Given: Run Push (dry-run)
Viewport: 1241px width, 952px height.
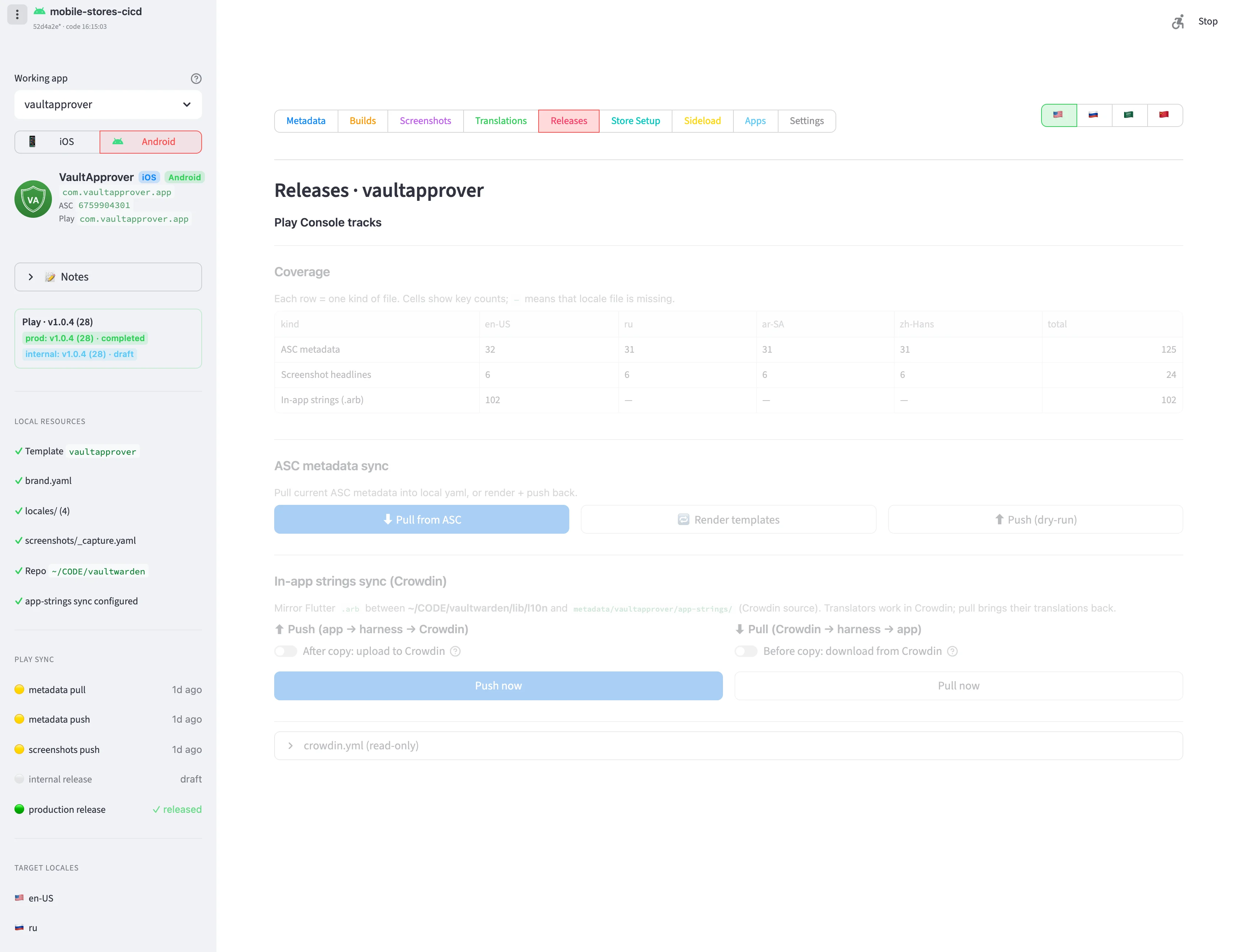Looking at the screenshot, I should click(x=1036, y=519).
